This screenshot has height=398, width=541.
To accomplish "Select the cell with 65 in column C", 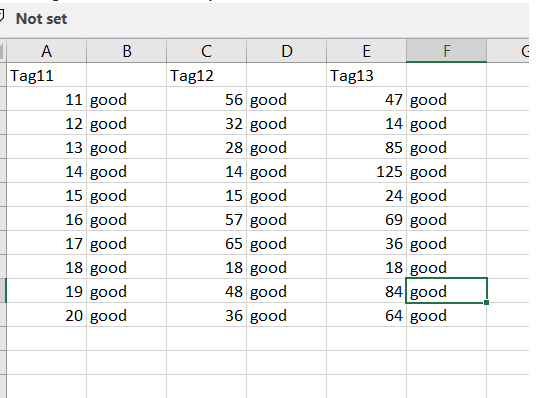I will coord(206,243).
